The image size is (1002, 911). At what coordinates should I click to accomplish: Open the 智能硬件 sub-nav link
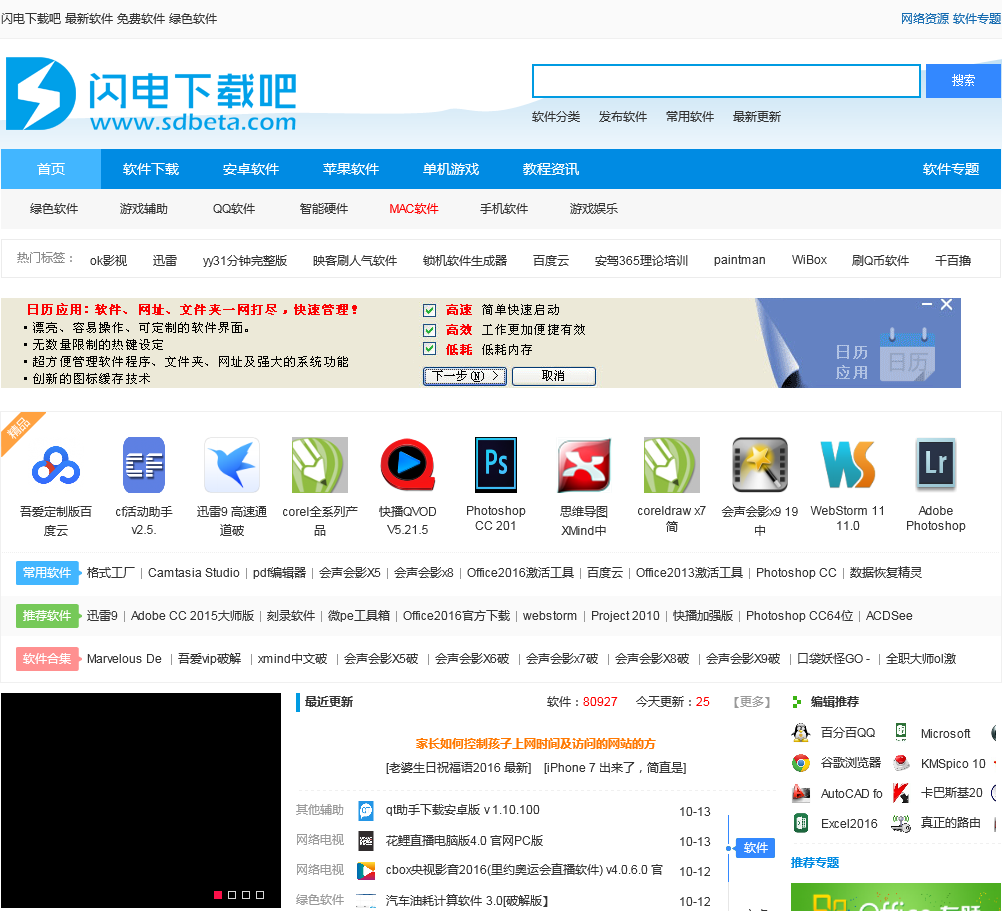coord(323,209)
